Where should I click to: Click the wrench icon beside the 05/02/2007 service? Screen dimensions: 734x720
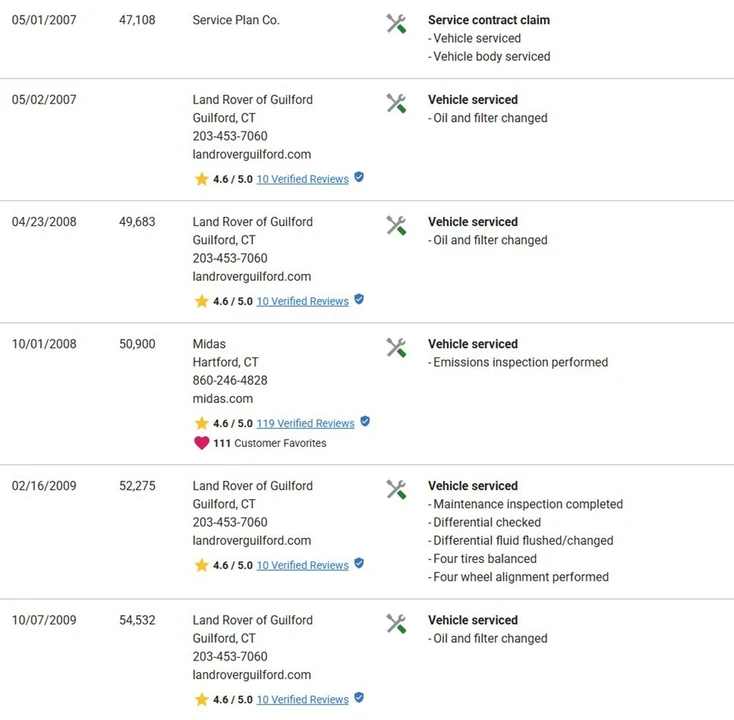tap(396, 103)
